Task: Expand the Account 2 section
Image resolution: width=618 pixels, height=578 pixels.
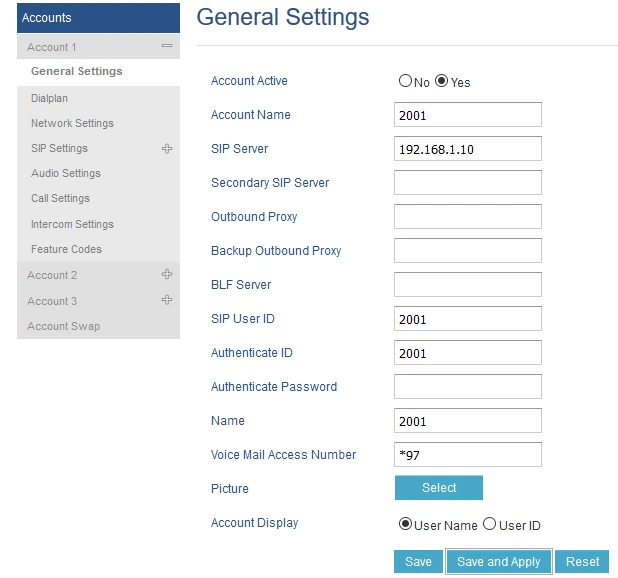Action: [x=166, y=274]
